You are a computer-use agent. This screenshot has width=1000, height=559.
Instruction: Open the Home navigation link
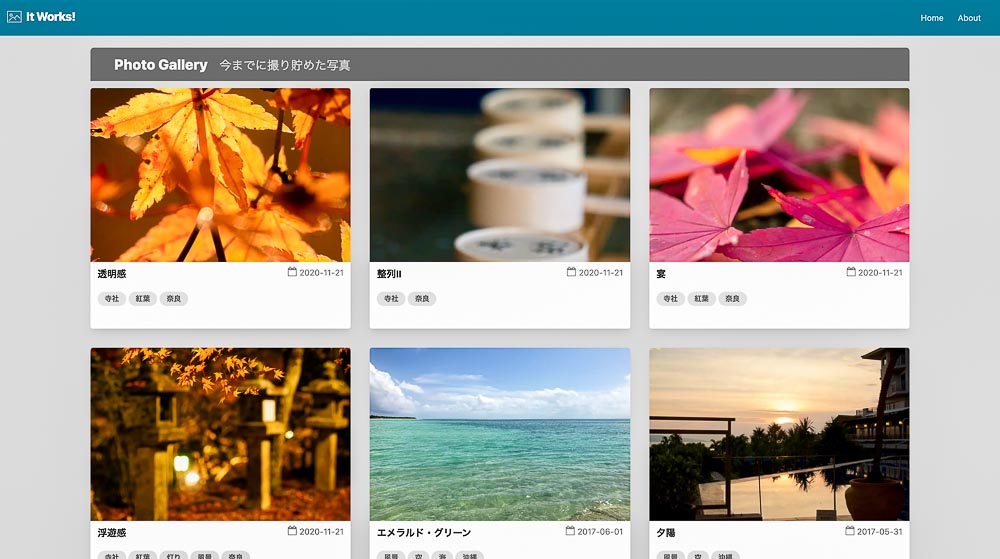(931, 18)
